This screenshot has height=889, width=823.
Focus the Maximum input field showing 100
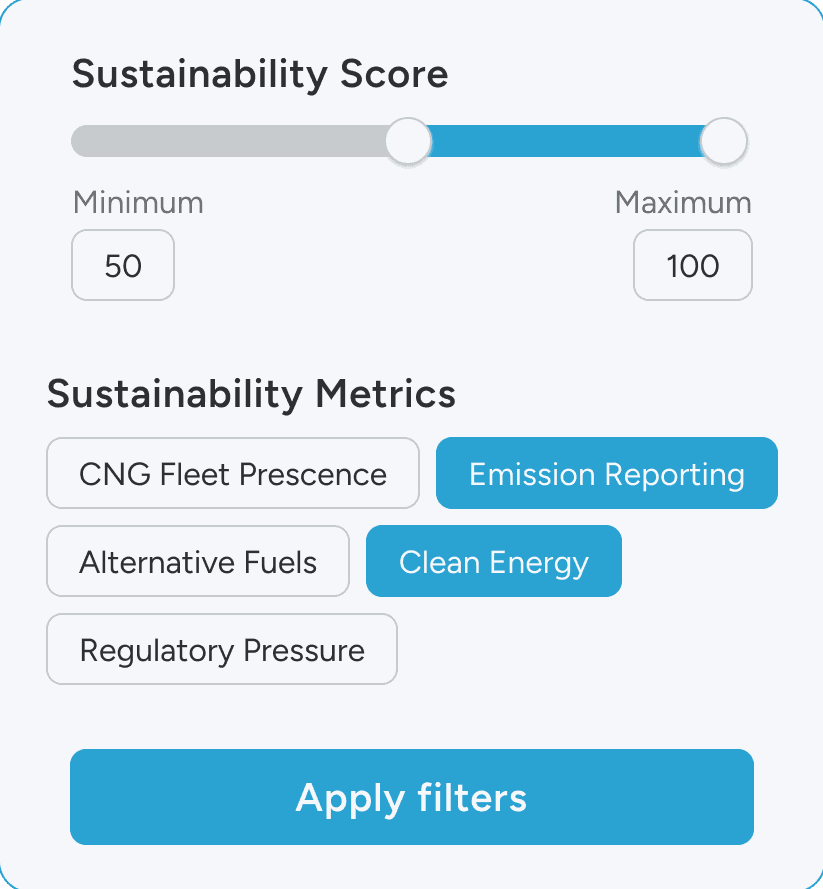pyautogui.click(x=692, y=266)
